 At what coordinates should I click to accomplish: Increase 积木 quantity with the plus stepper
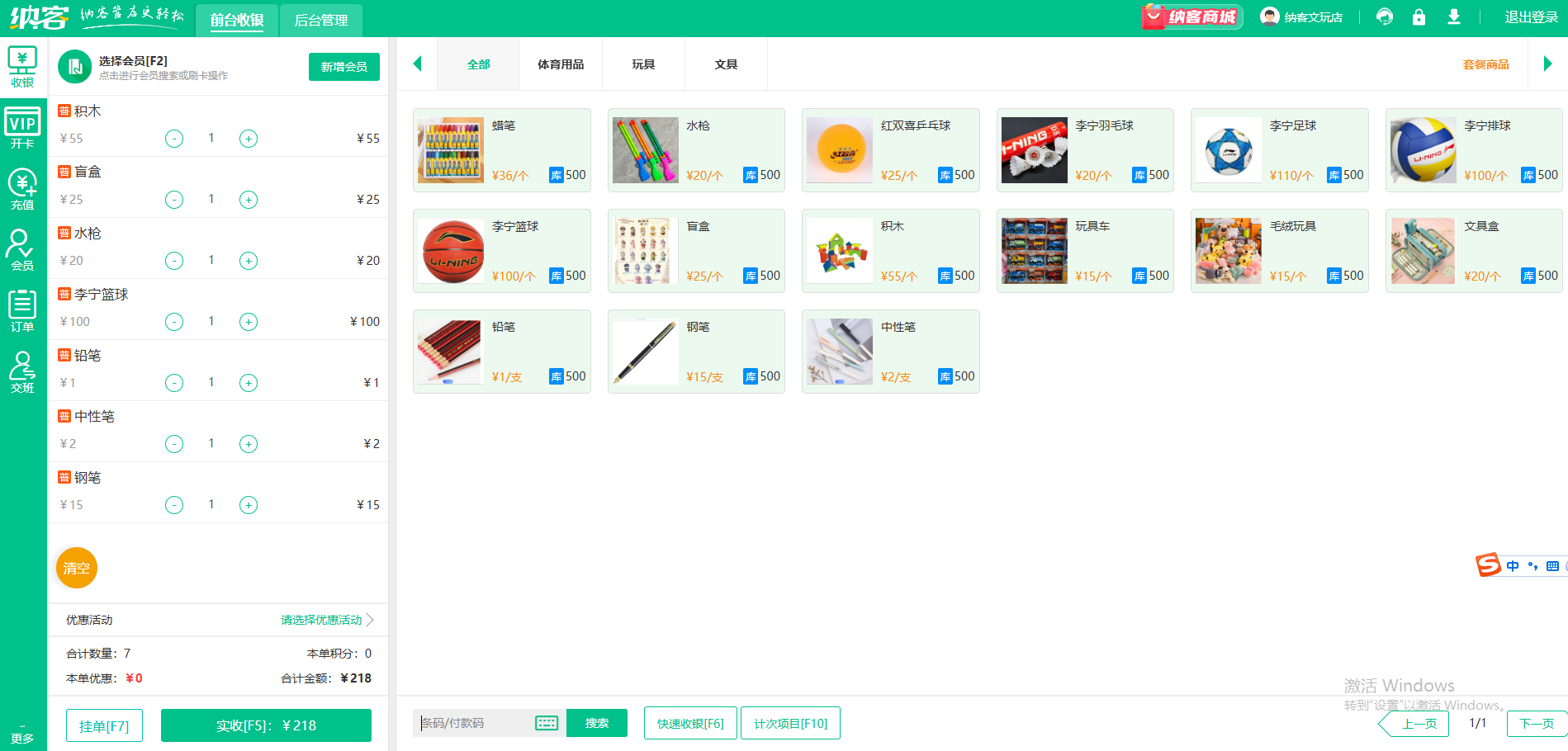pos(249,138)
